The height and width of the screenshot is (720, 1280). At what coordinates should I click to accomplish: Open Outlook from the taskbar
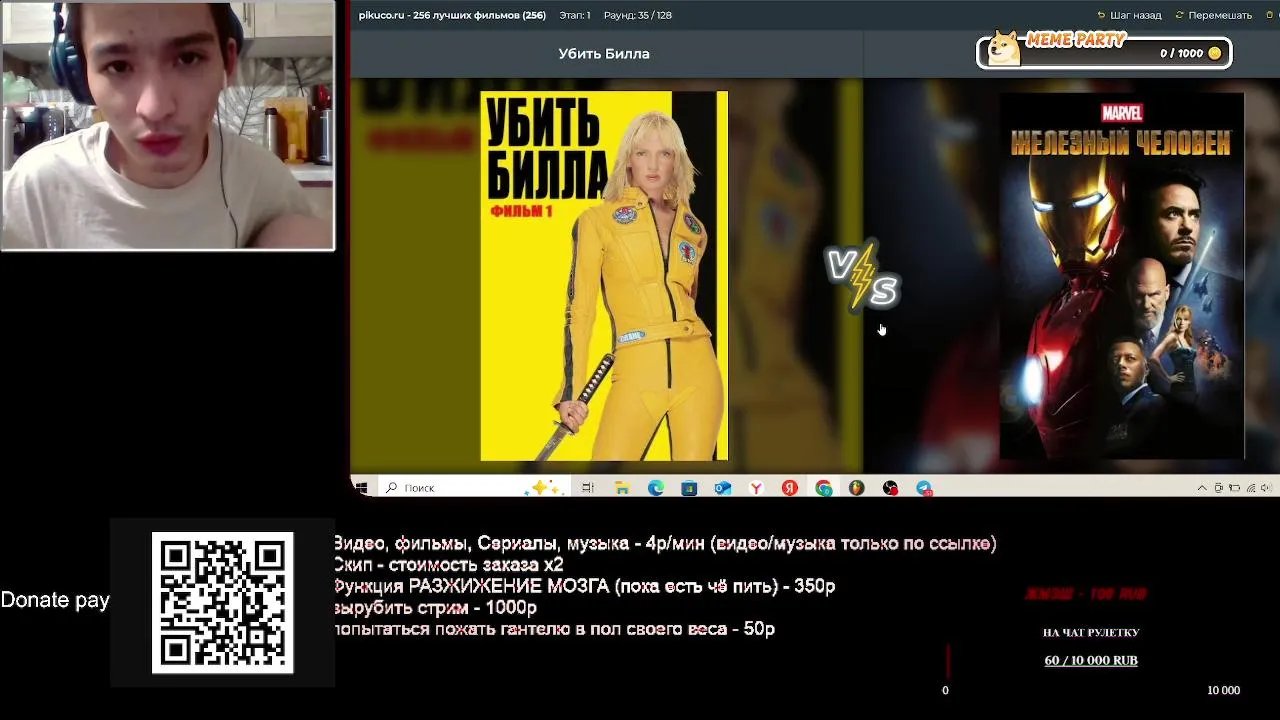tap(723, 487)
